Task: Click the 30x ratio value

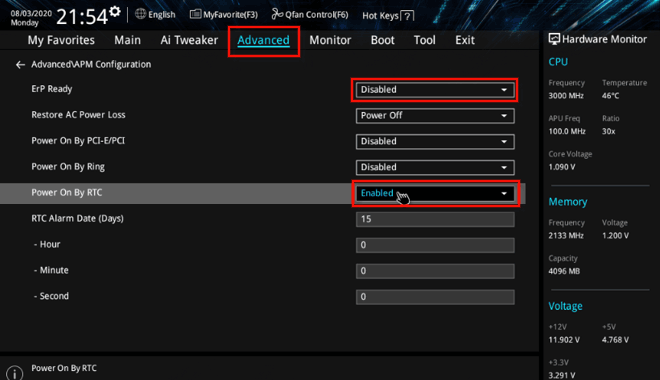Action: pos(609,131)
